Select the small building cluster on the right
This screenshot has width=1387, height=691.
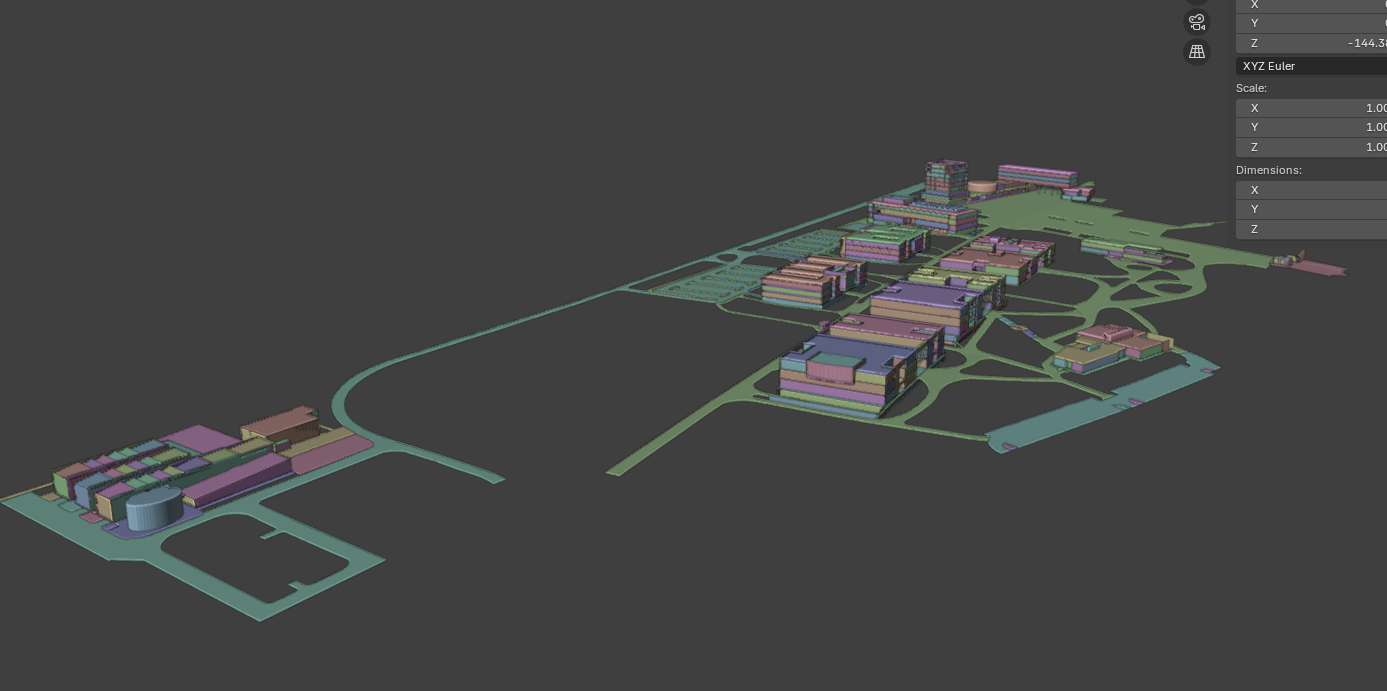tap(1110, 347)
